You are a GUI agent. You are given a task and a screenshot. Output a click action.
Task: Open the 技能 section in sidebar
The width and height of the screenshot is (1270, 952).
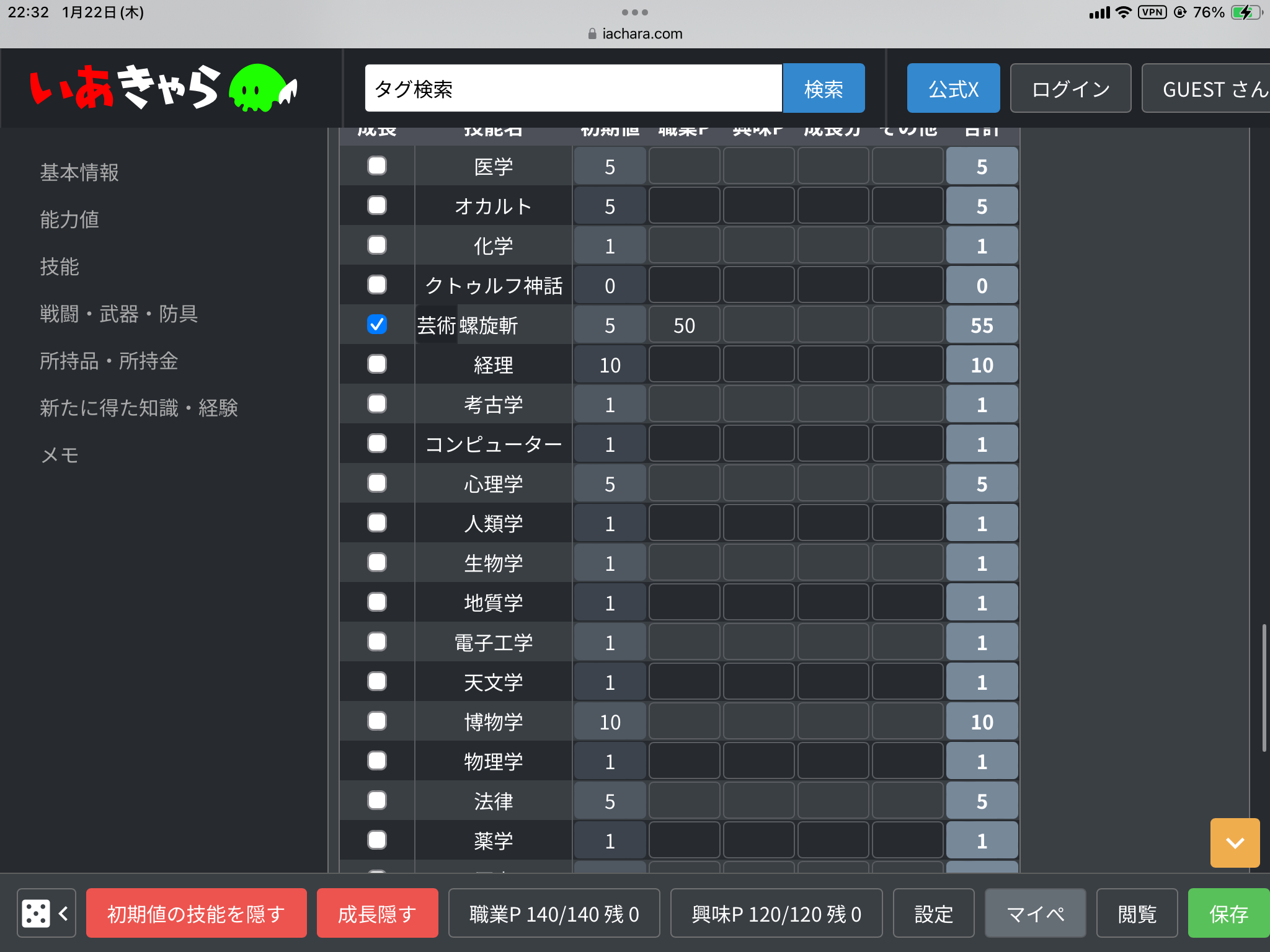pos(60,267)
